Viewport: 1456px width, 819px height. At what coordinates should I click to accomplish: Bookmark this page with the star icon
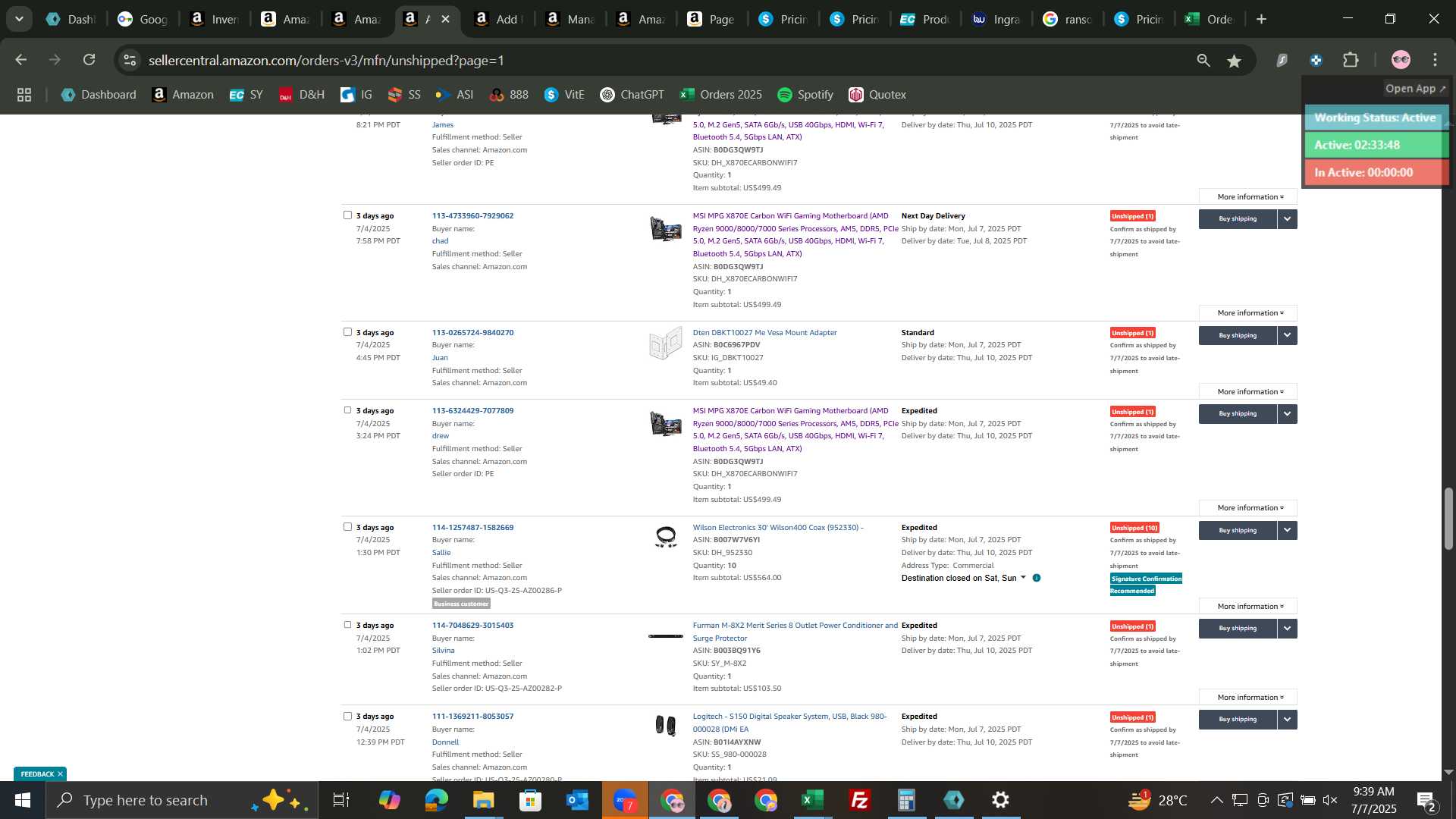(1235, 61)
